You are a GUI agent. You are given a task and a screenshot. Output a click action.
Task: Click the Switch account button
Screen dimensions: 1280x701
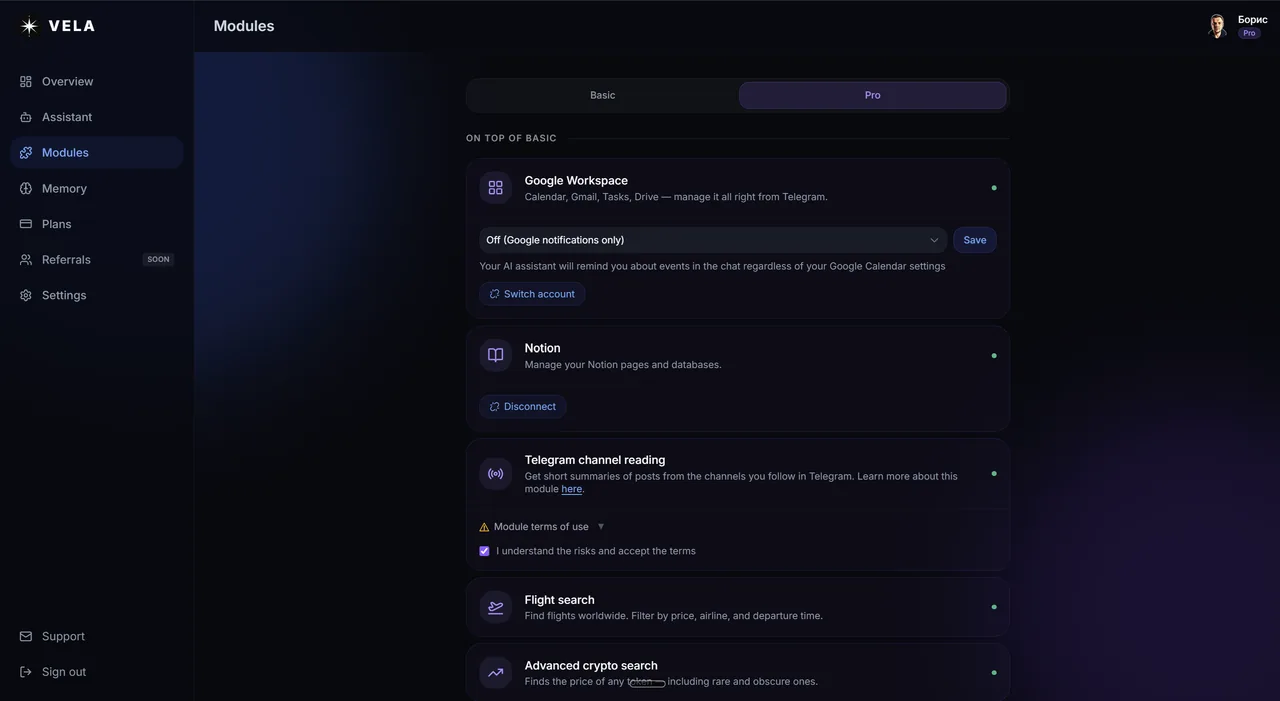point(532,294)
